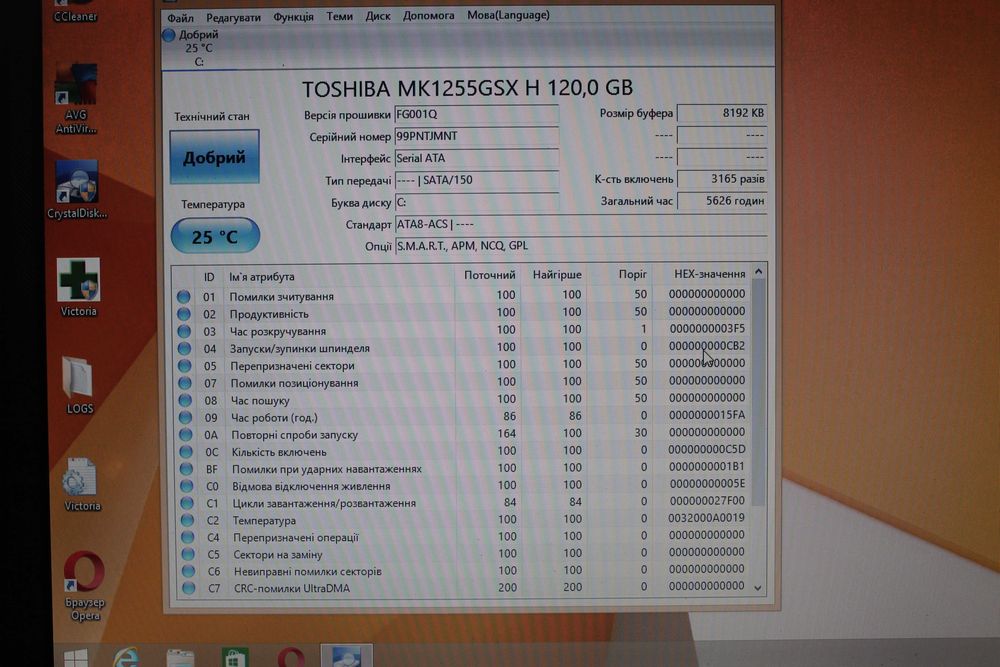
Task: Click the status icon for Час пошуку row
Action: tap(185, 400)
